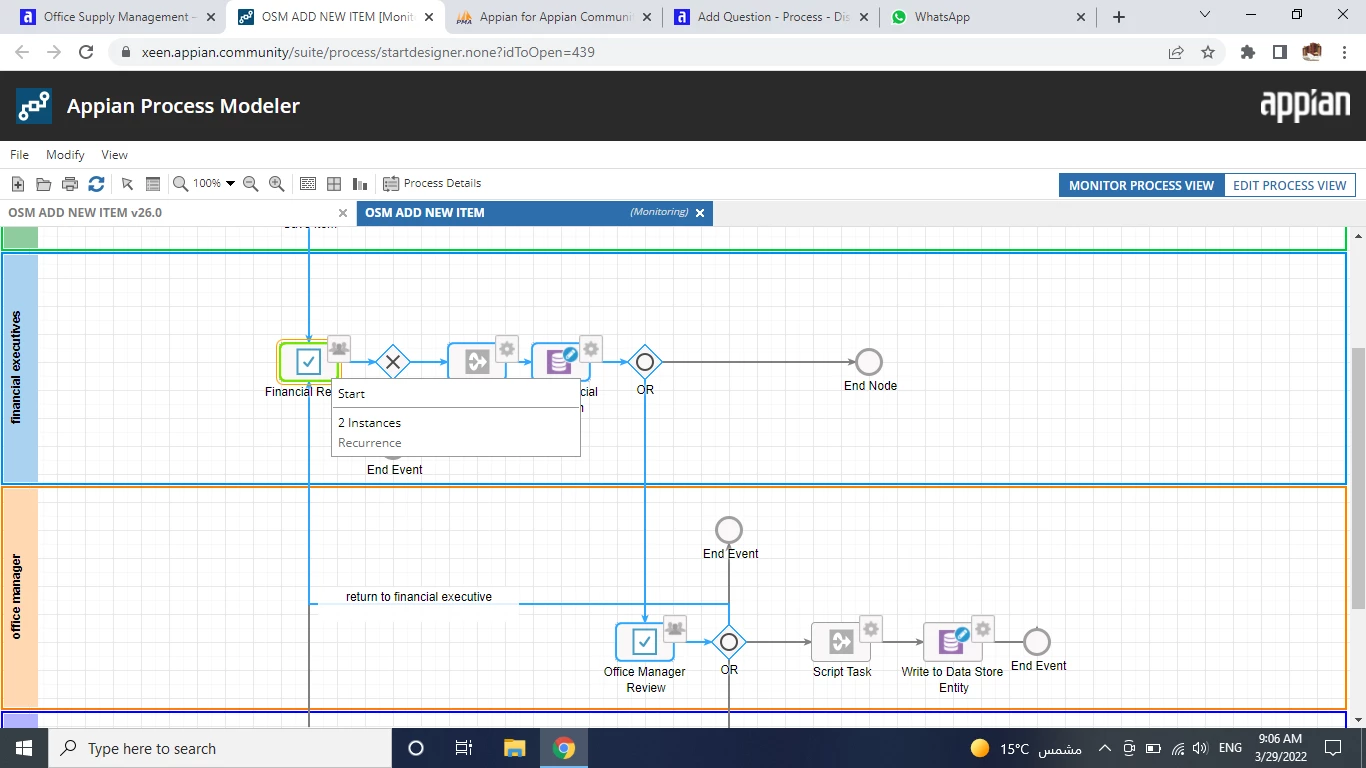The image size is (1366, 768).
Task: Close the OSM ADD NEW ITEM v26.0 tab
Action: point(343,213)
